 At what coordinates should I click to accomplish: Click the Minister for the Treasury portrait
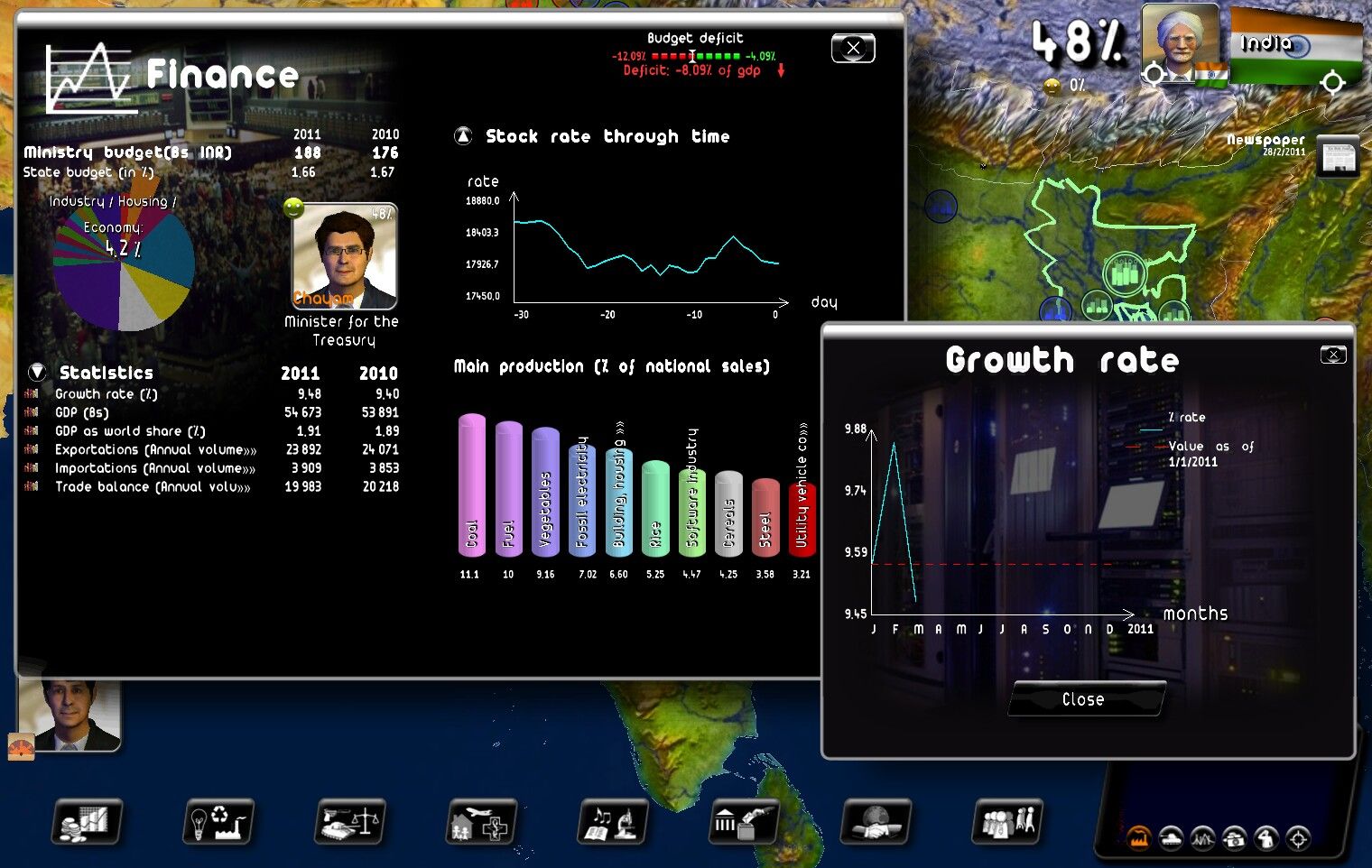click(344, 256)
